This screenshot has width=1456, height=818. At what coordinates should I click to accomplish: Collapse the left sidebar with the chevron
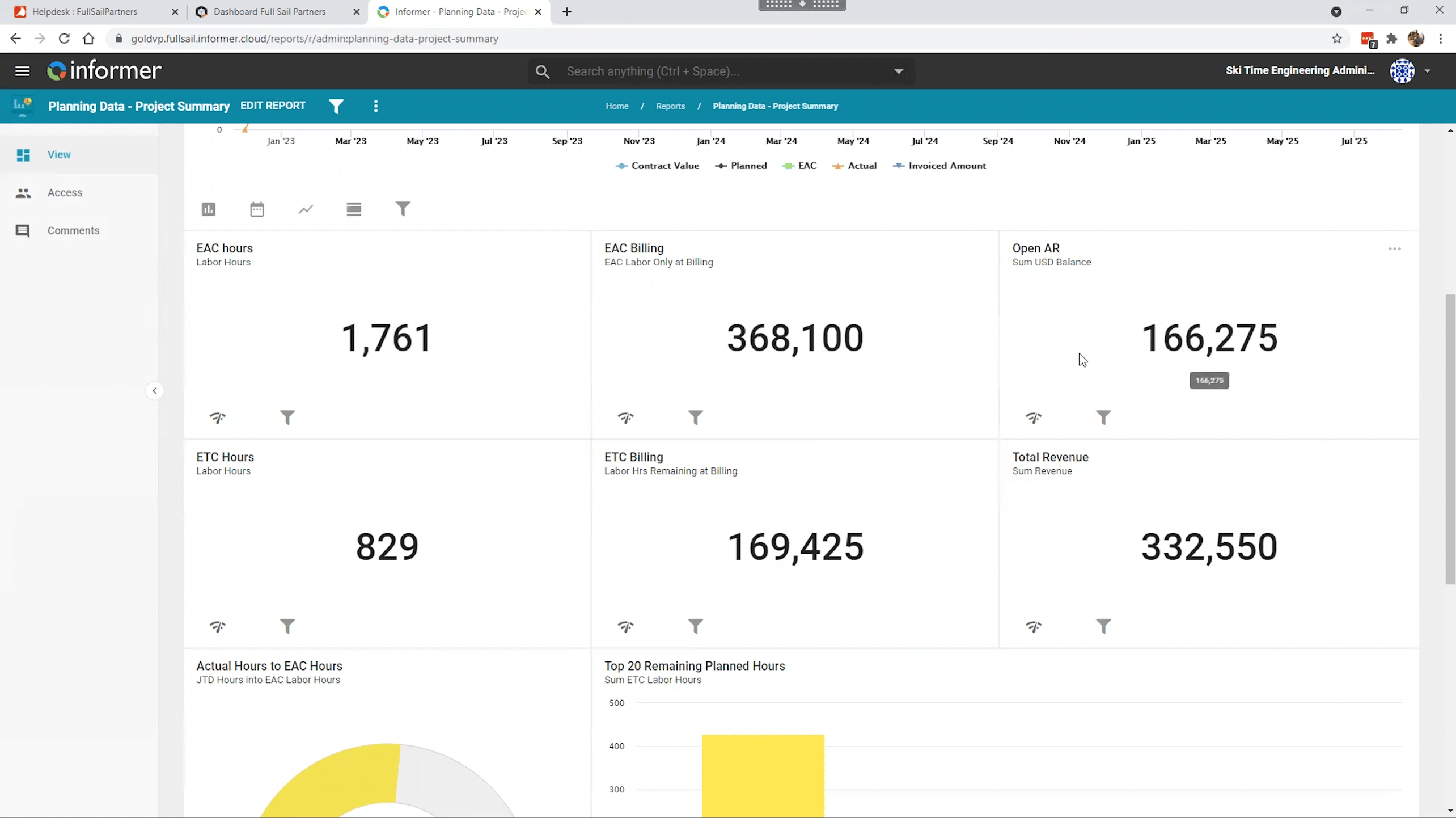click(x=154, y=390)
